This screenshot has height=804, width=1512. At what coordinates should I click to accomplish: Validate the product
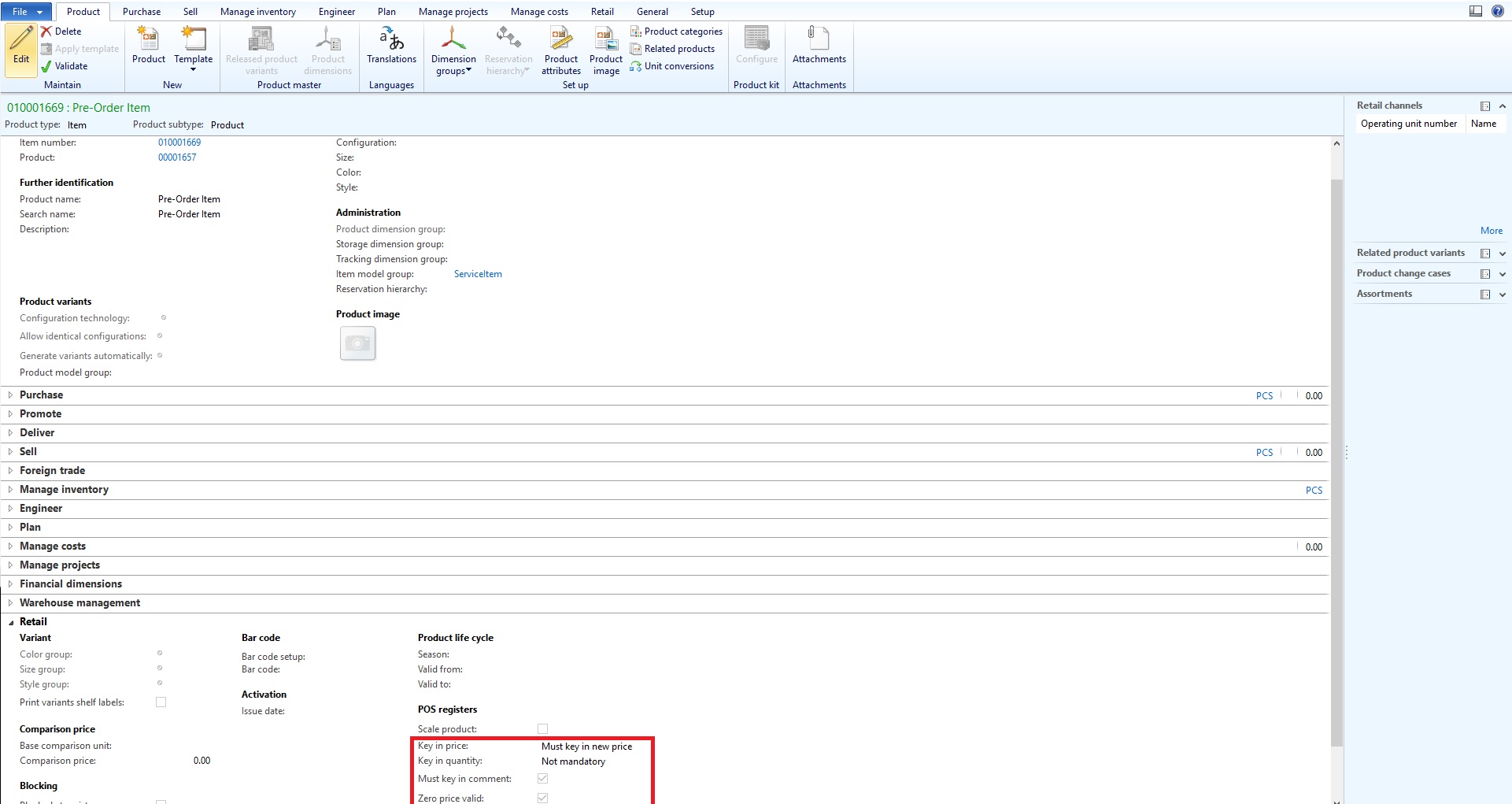[x=65, y=66]
